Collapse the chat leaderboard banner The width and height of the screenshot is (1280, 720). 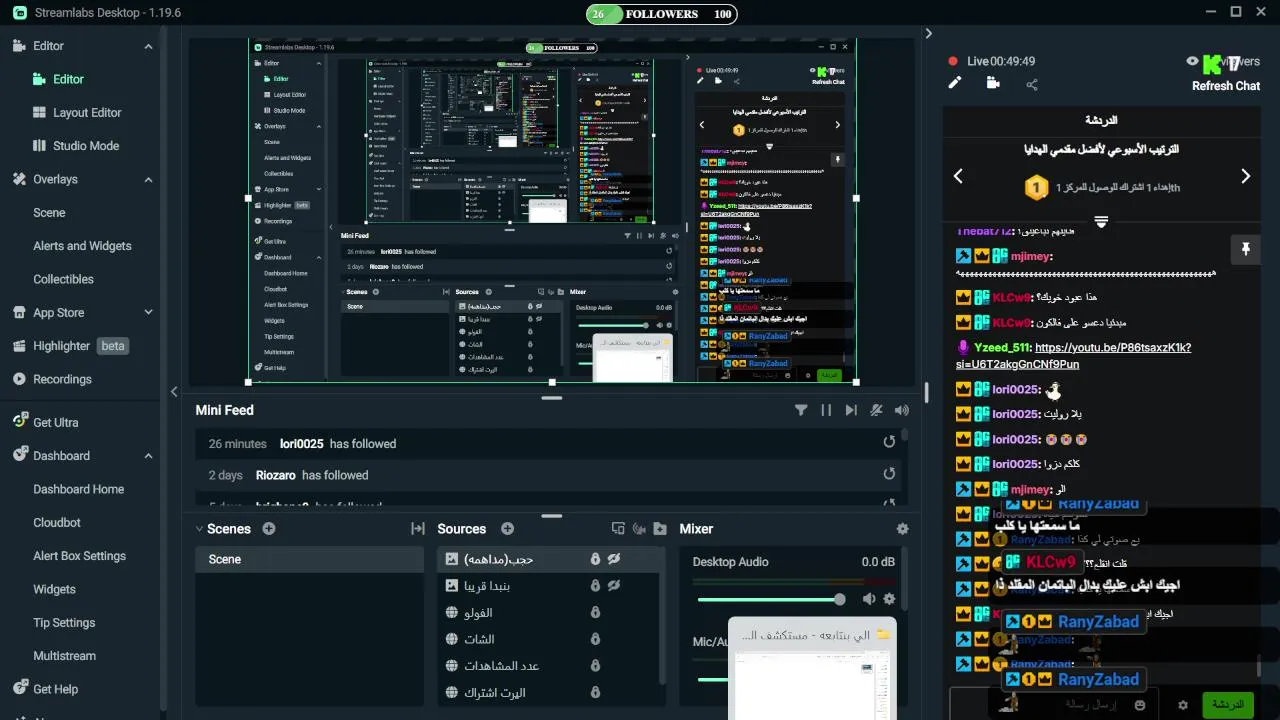[1101, 221]
